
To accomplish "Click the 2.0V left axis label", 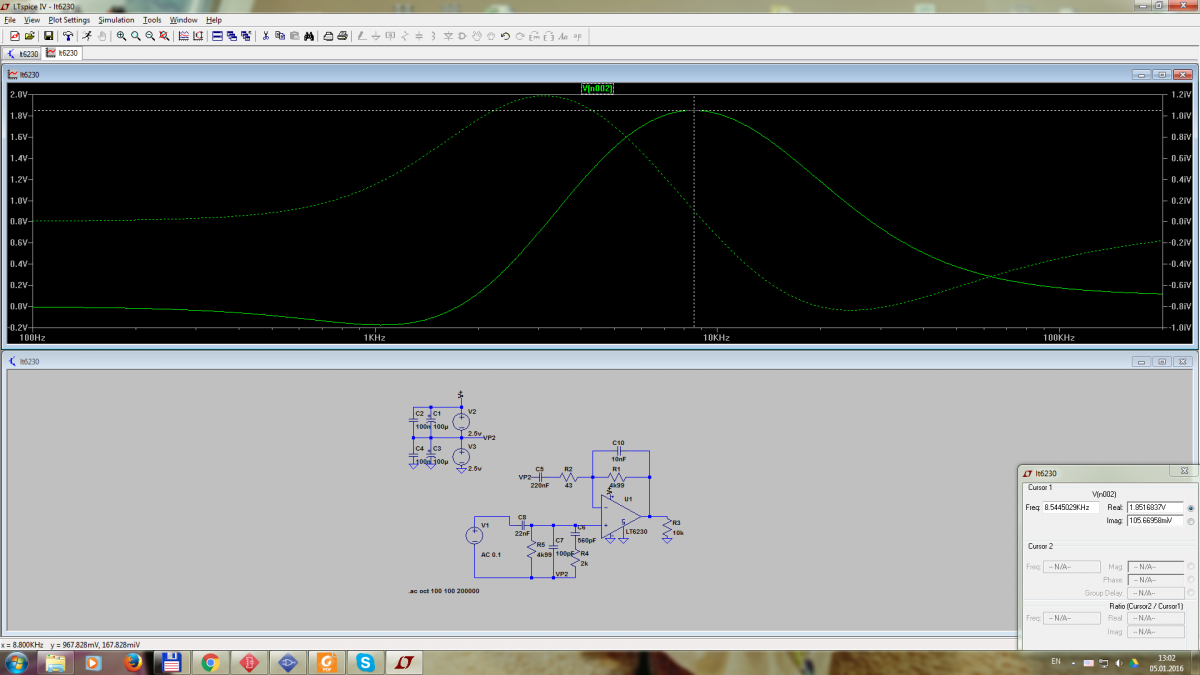I will [17, 94].
